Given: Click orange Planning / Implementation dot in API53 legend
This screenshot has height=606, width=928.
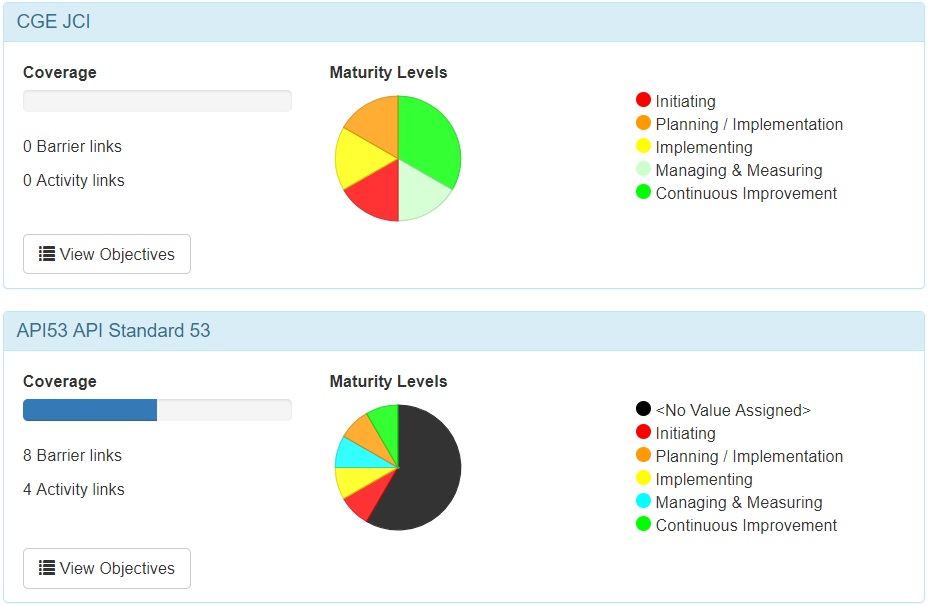Looking at the screenshot, I should tap(643, 455).
